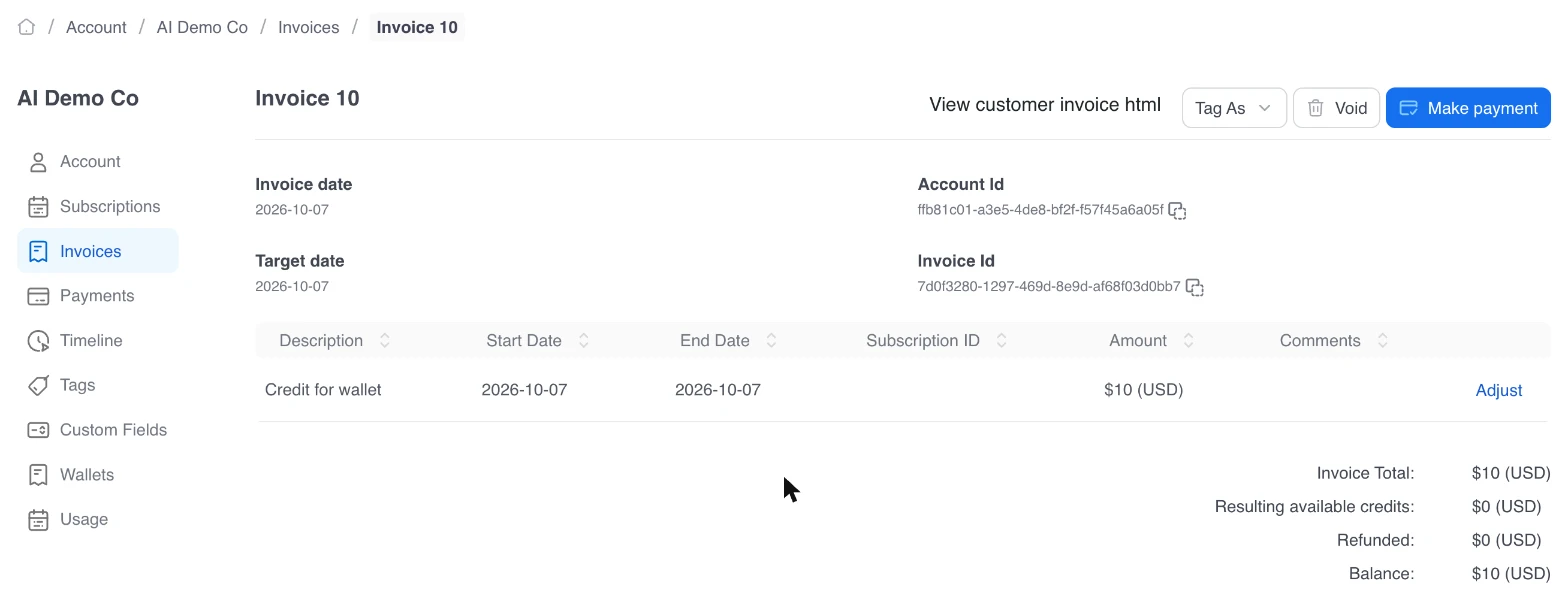Click the home icon in breadcrumb
1568x599 pixels.
[27, 27]
